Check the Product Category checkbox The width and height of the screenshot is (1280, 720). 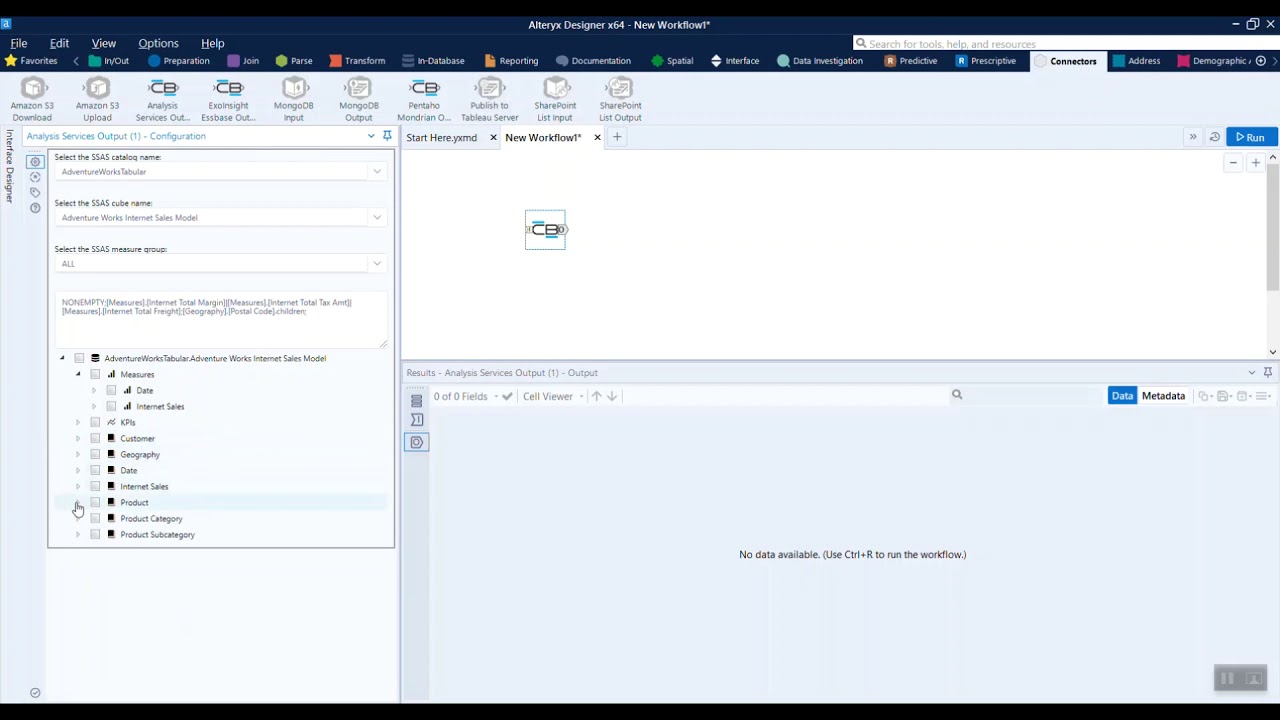[95, 518]
